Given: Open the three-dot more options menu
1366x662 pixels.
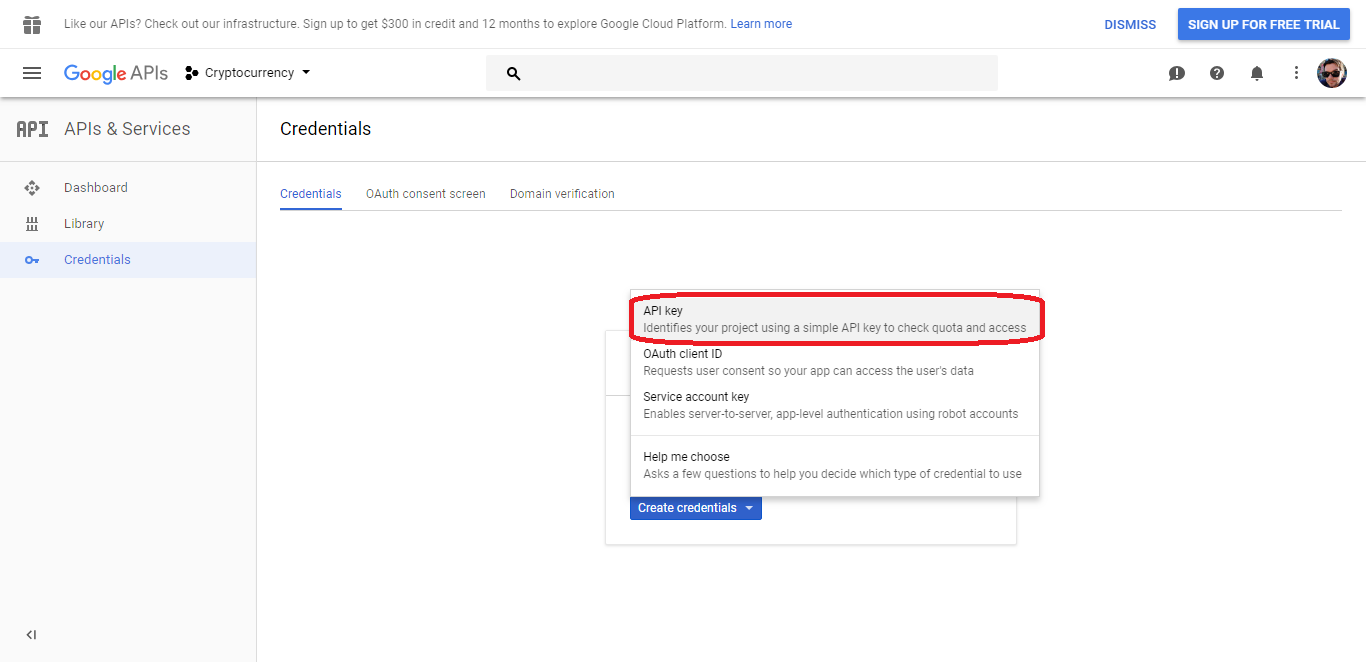Looking at the screenshot, I should [x=1296, y=73].
